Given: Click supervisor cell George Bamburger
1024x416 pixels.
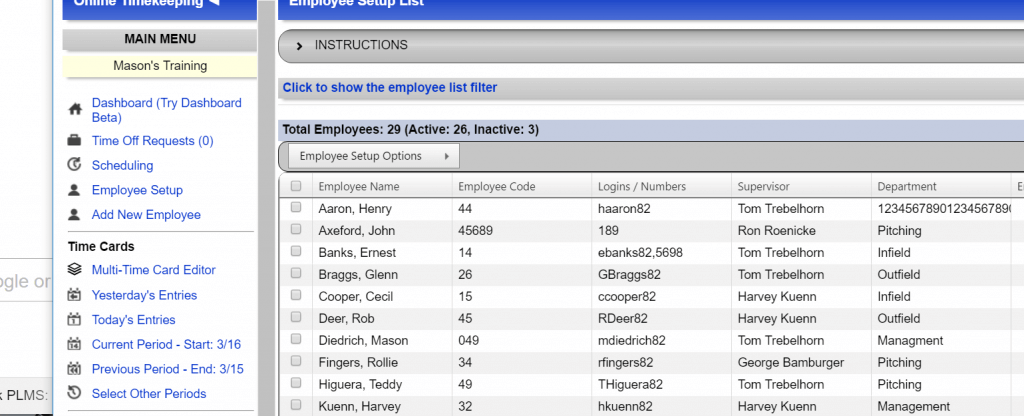Looking at the screenshot, I should pos(791,362).
